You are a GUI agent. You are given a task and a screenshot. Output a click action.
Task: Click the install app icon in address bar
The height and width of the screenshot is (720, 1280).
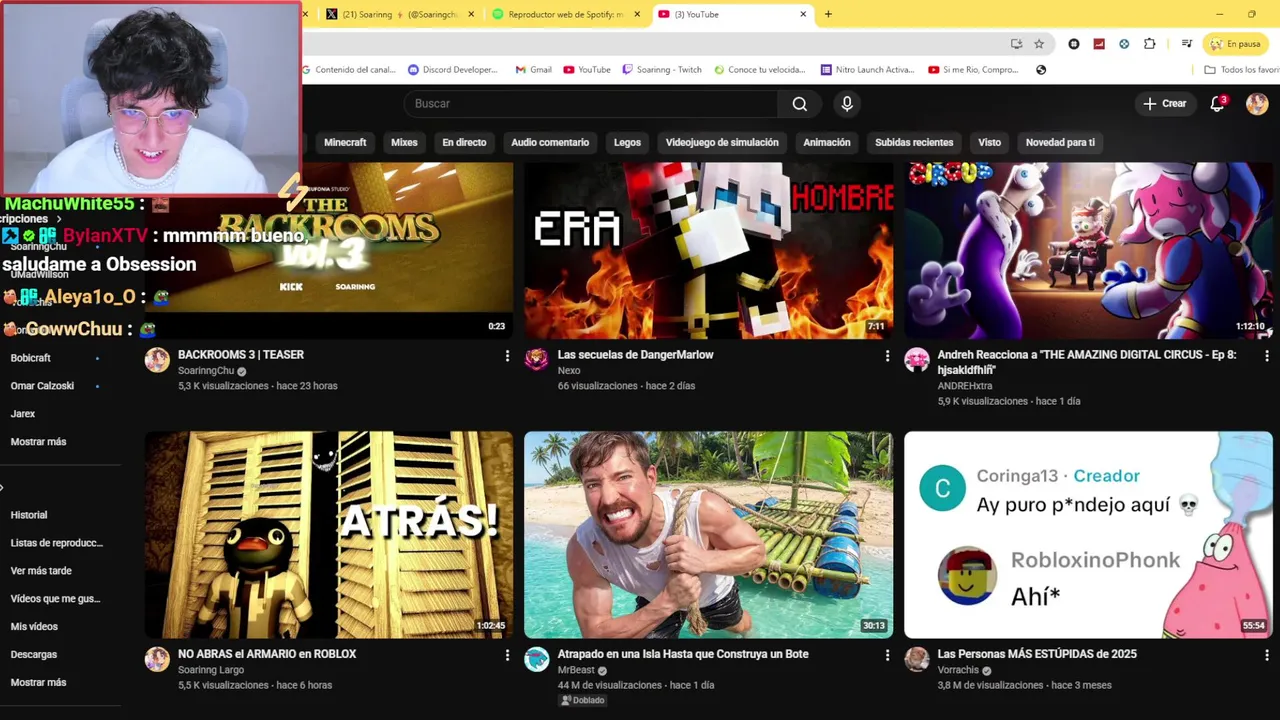1016,44
